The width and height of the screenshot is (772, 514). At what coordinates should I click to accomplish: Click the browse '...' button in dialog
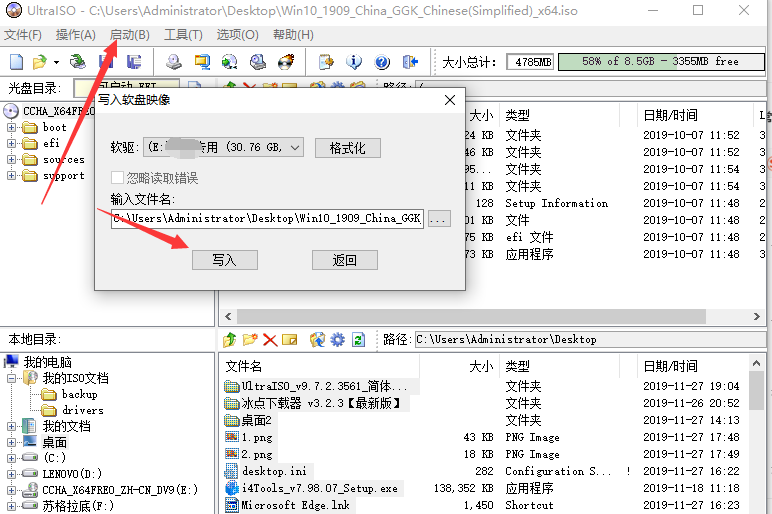click(x=439, y=219)
